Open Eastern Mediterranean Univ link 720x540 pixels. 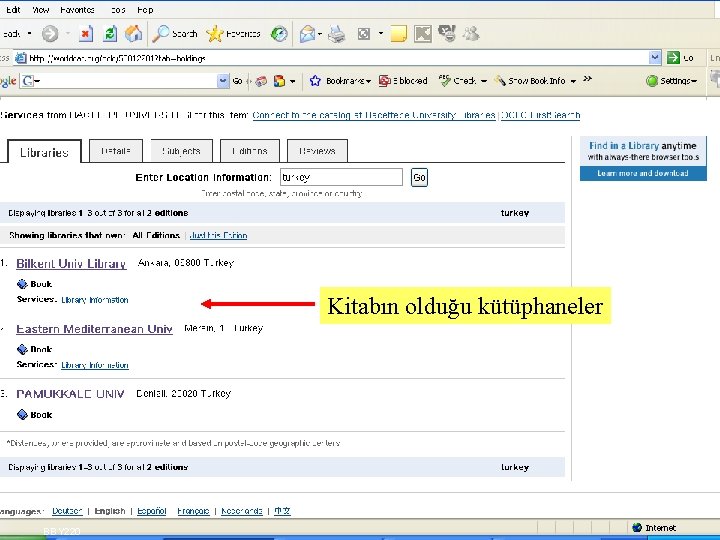point(94,329)
